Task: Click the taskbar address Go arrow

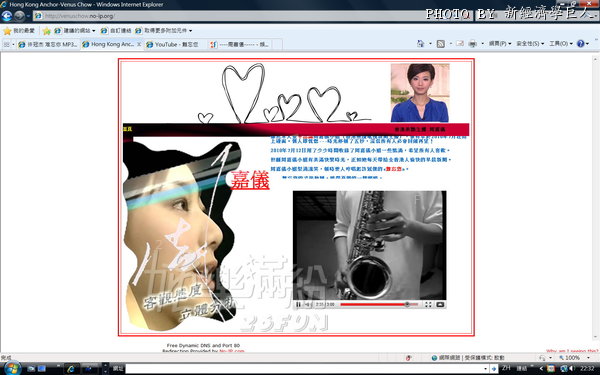Action: coord(494,369)
